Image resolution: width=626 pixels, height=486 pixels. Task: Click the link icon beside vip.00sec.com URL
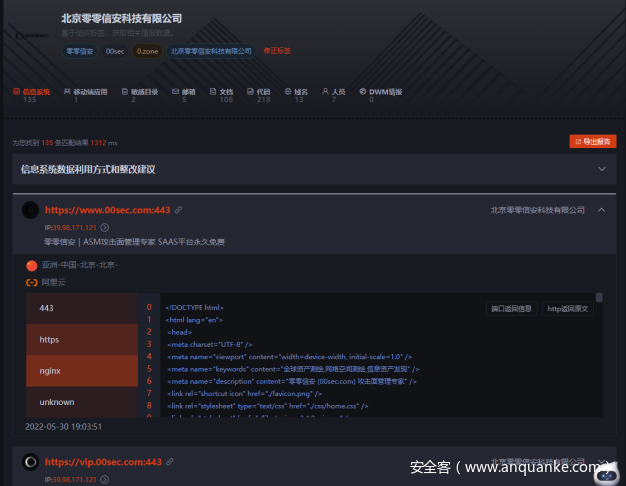tap(170, 462)
